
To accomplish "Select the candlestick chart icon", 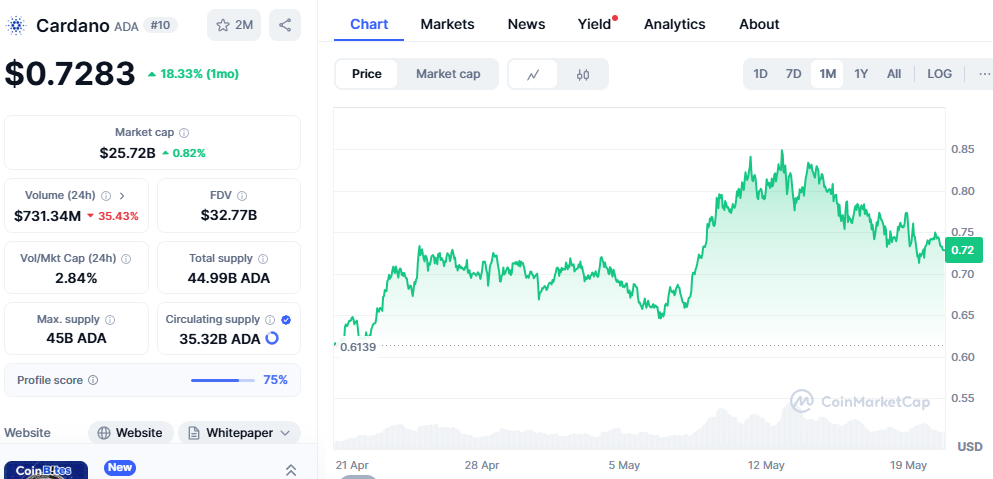I will point(583,74).
